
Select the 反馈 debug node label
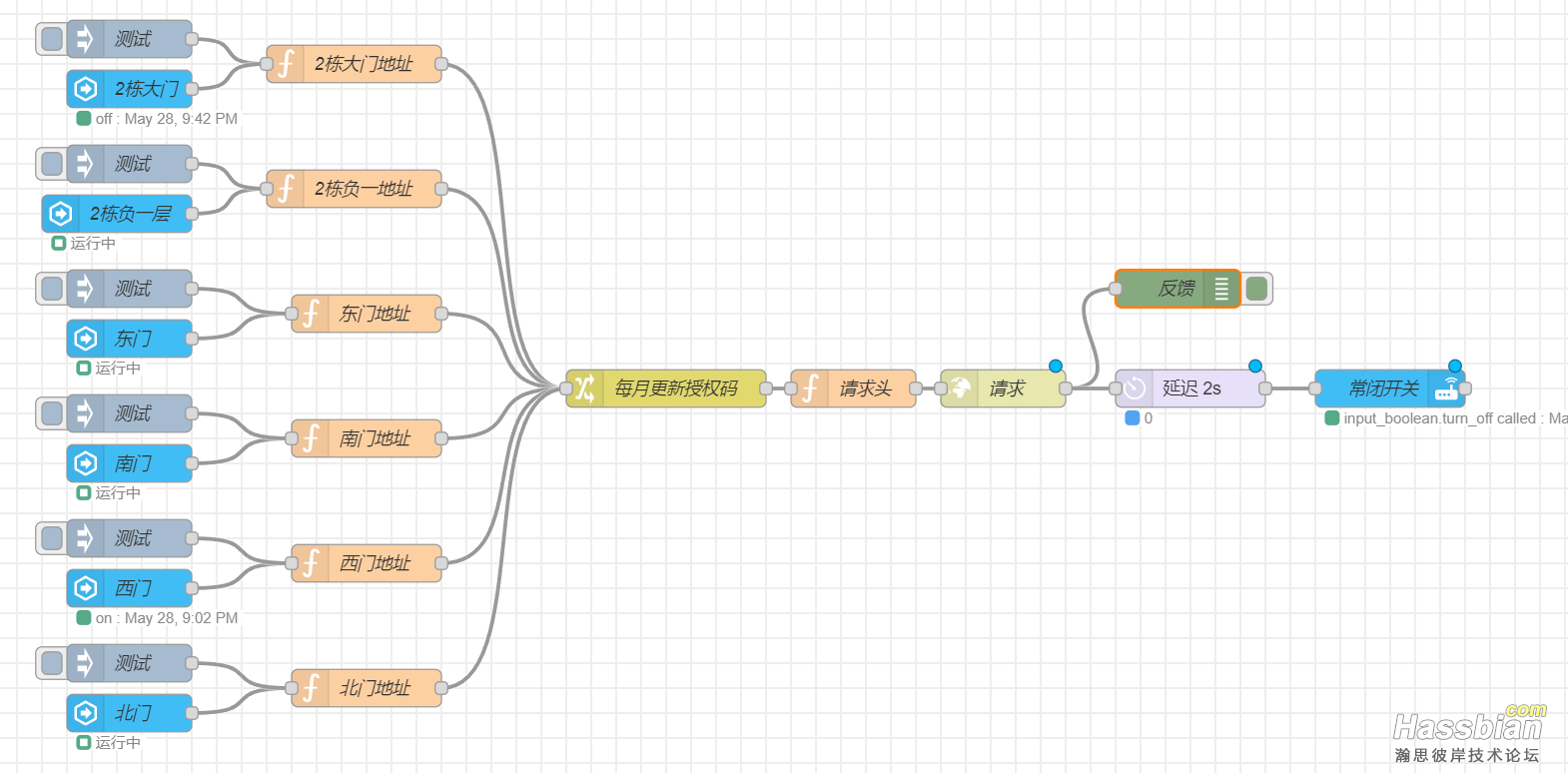point(1176,289)
